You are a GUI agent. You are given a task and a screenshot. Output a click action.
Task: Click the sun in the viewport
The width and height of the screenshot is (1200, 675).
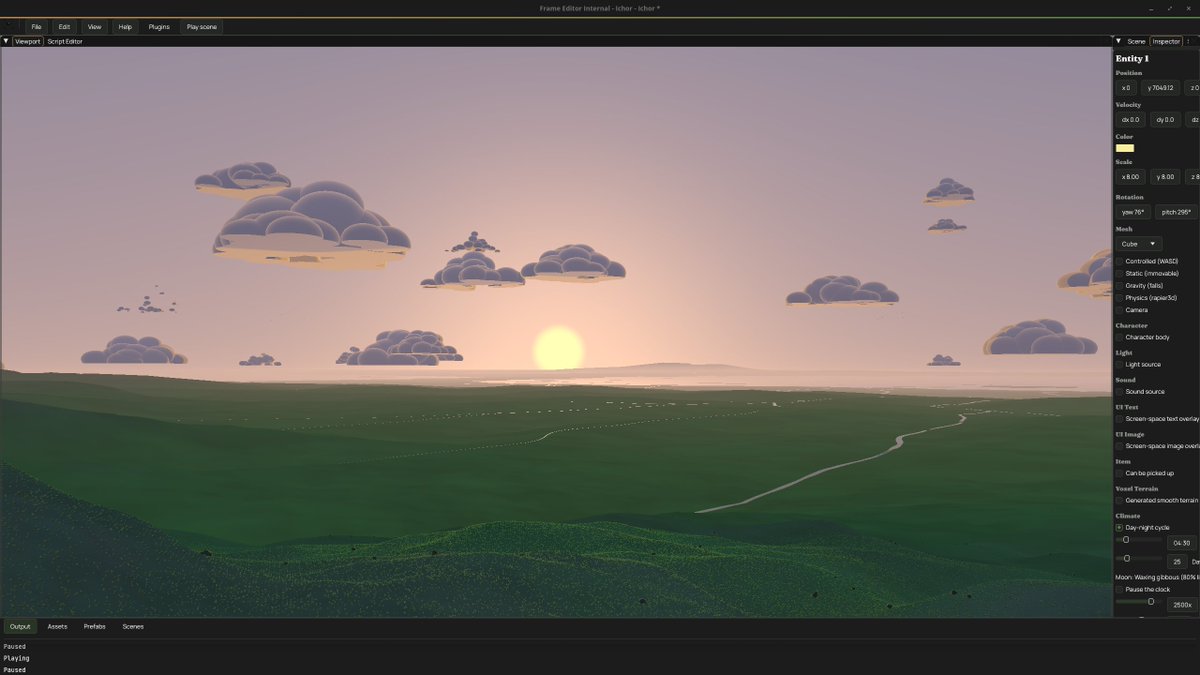pyautogui.click(x=558, y=348)
